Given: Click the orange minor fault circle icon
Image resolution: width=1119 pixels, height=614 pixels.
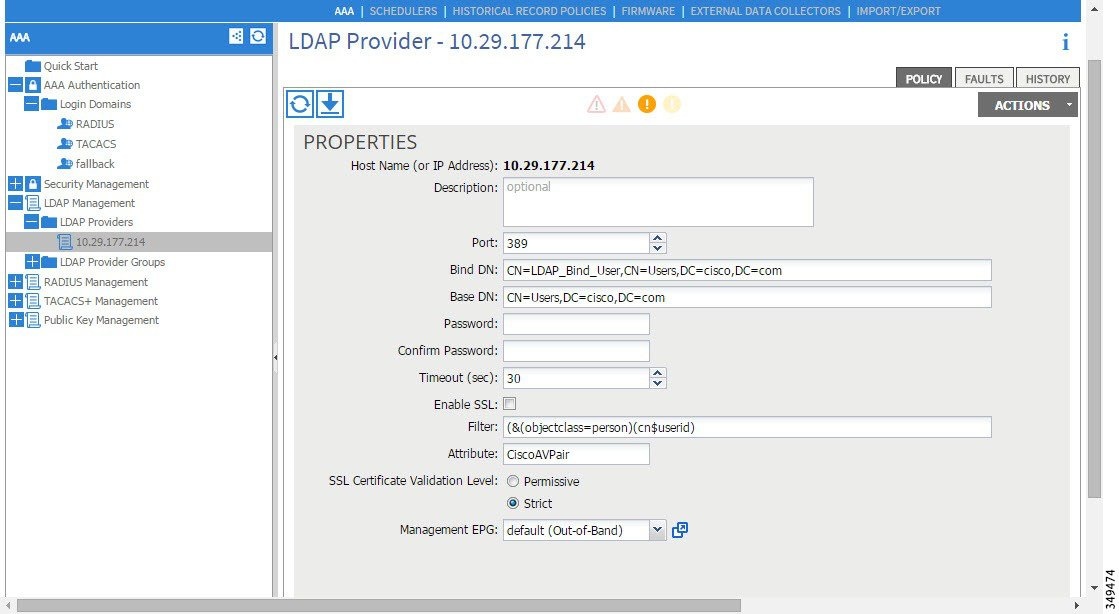Looking at the screenshot, I should pyautogui.click(x=647, y=104).
